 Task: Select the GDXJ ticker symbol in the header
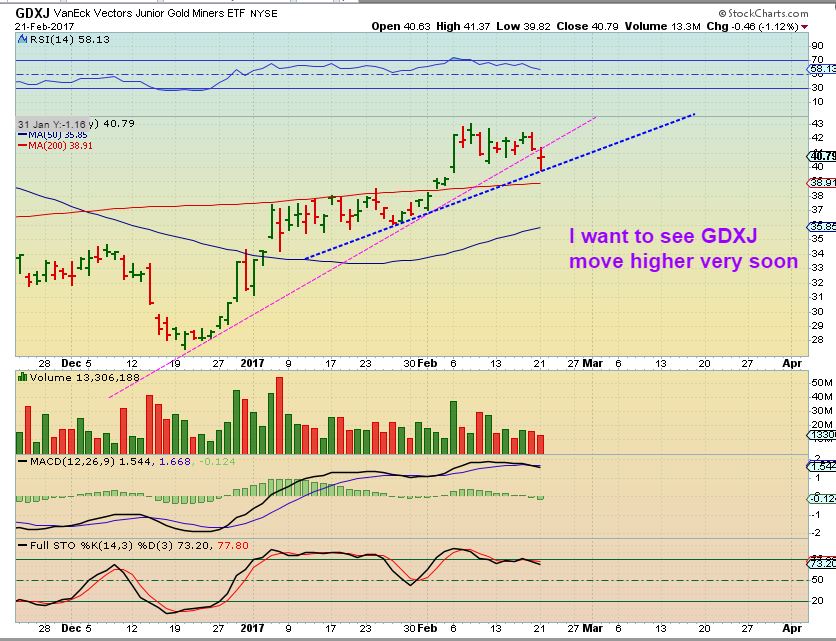point(33,13)
